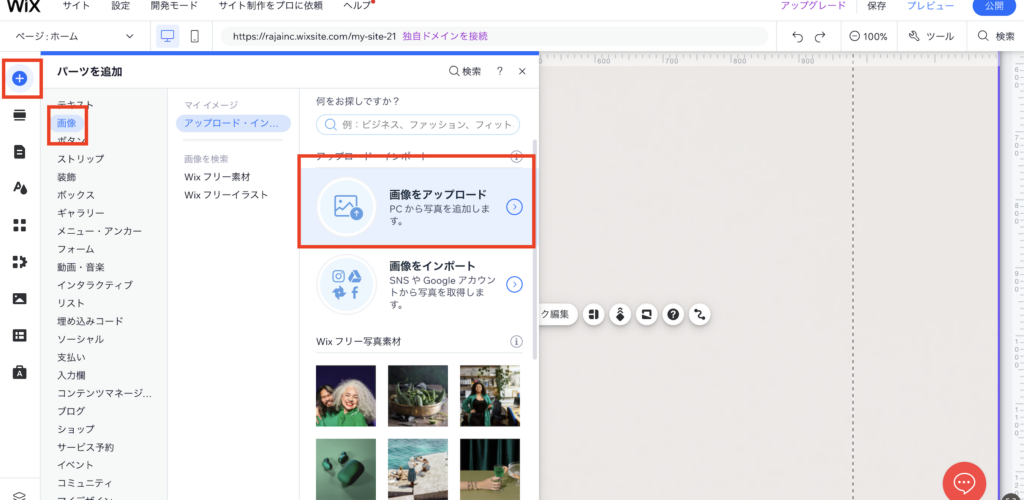Screen dimensions: 1024x500
Task: Click the panel vertical scrollbar
Action: (x=536, y=248)
